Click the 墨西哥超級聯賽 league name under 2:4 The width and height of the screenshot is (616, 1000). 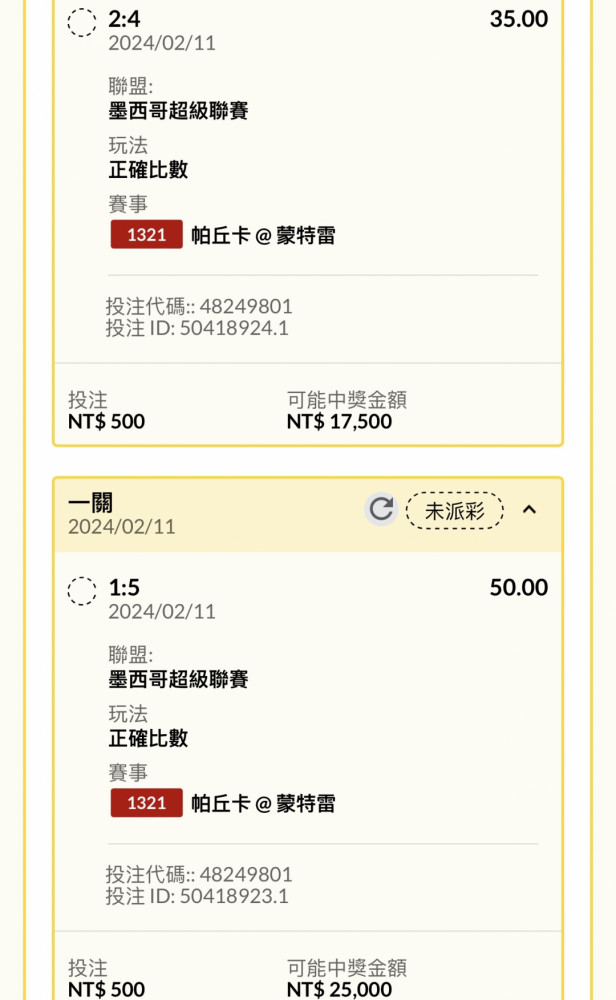178,110
